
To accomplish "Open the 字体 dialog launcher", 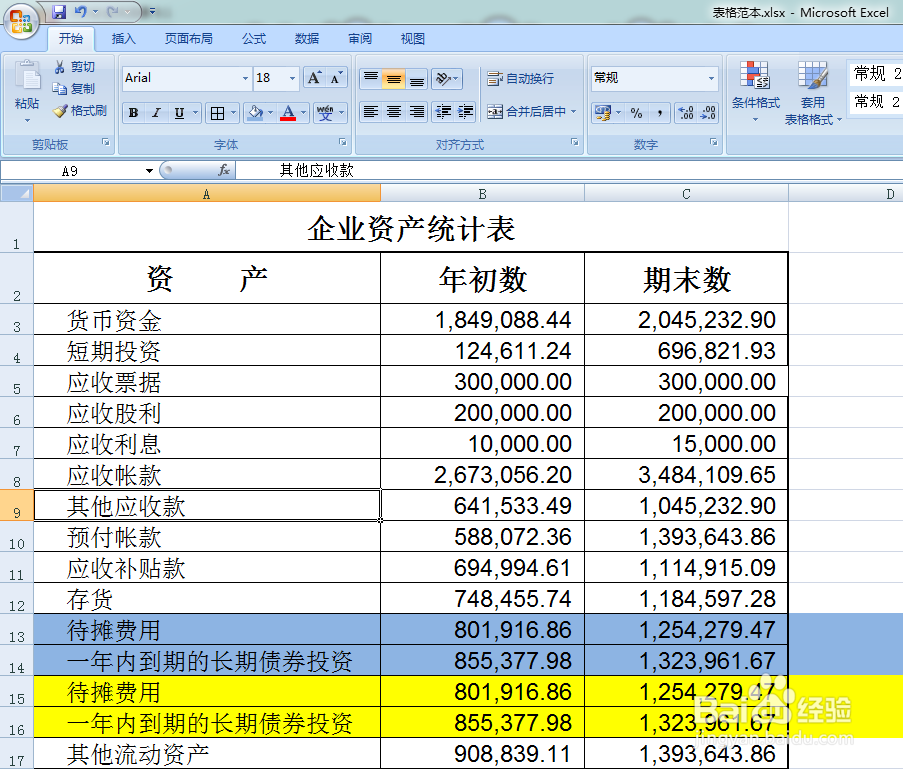I will pyautogui.click(x=343, y=142).
